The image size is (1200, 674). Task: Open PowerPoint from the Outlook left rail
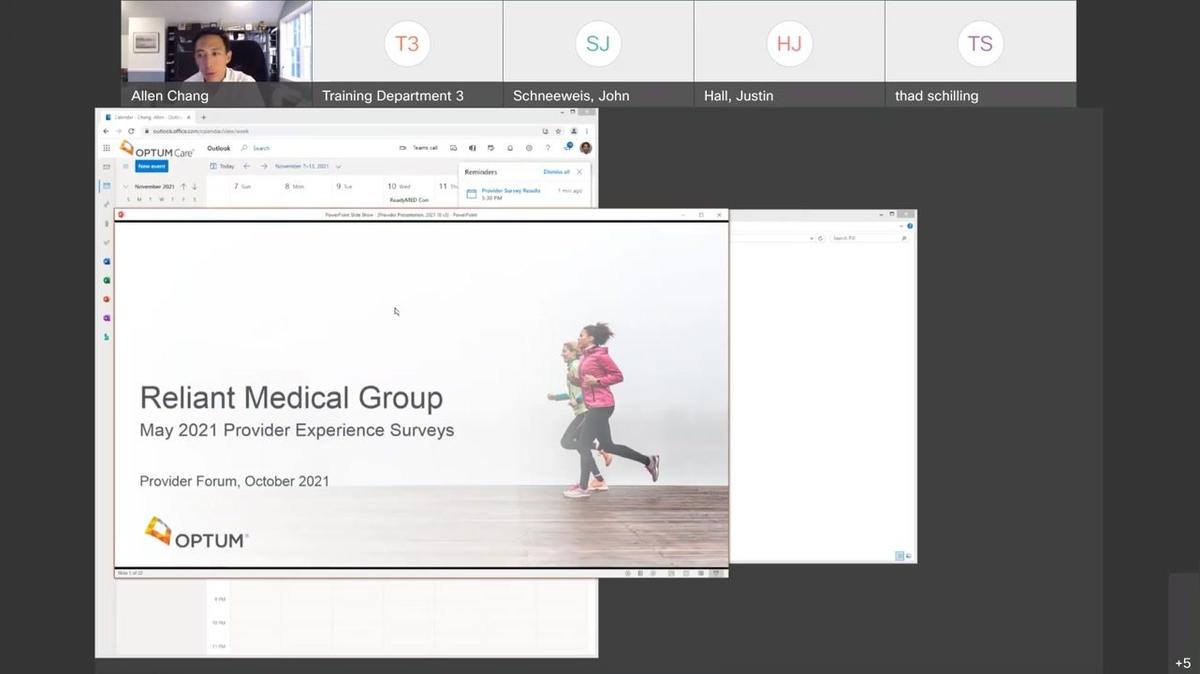[x=107, y=299]
